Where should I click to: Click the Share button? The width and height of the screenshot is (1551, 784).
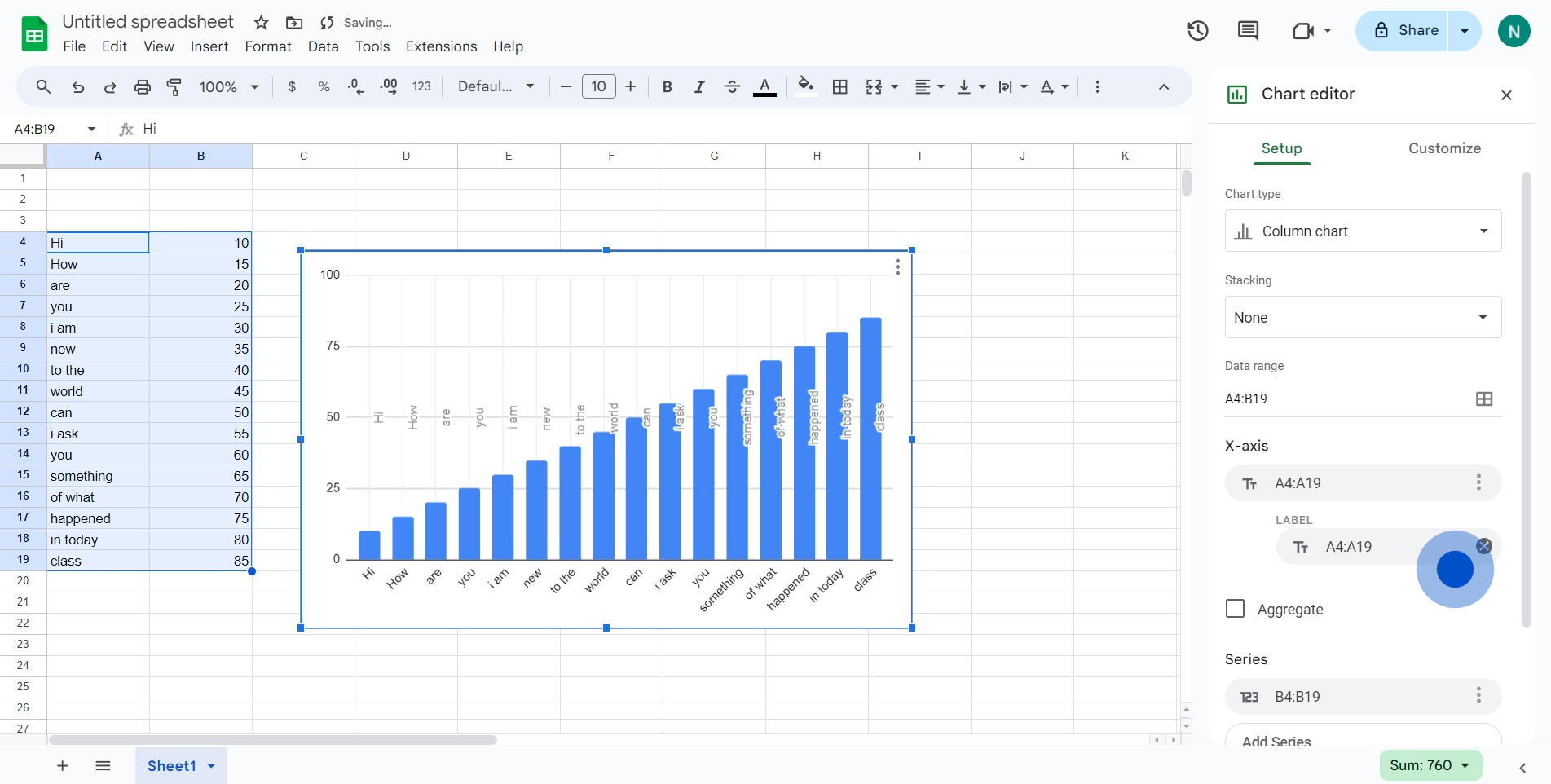(x=1405, y=31)
